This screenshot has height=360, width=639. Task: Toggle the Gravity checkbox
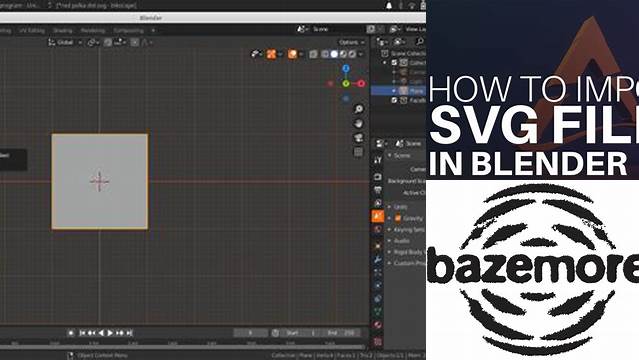398,219
